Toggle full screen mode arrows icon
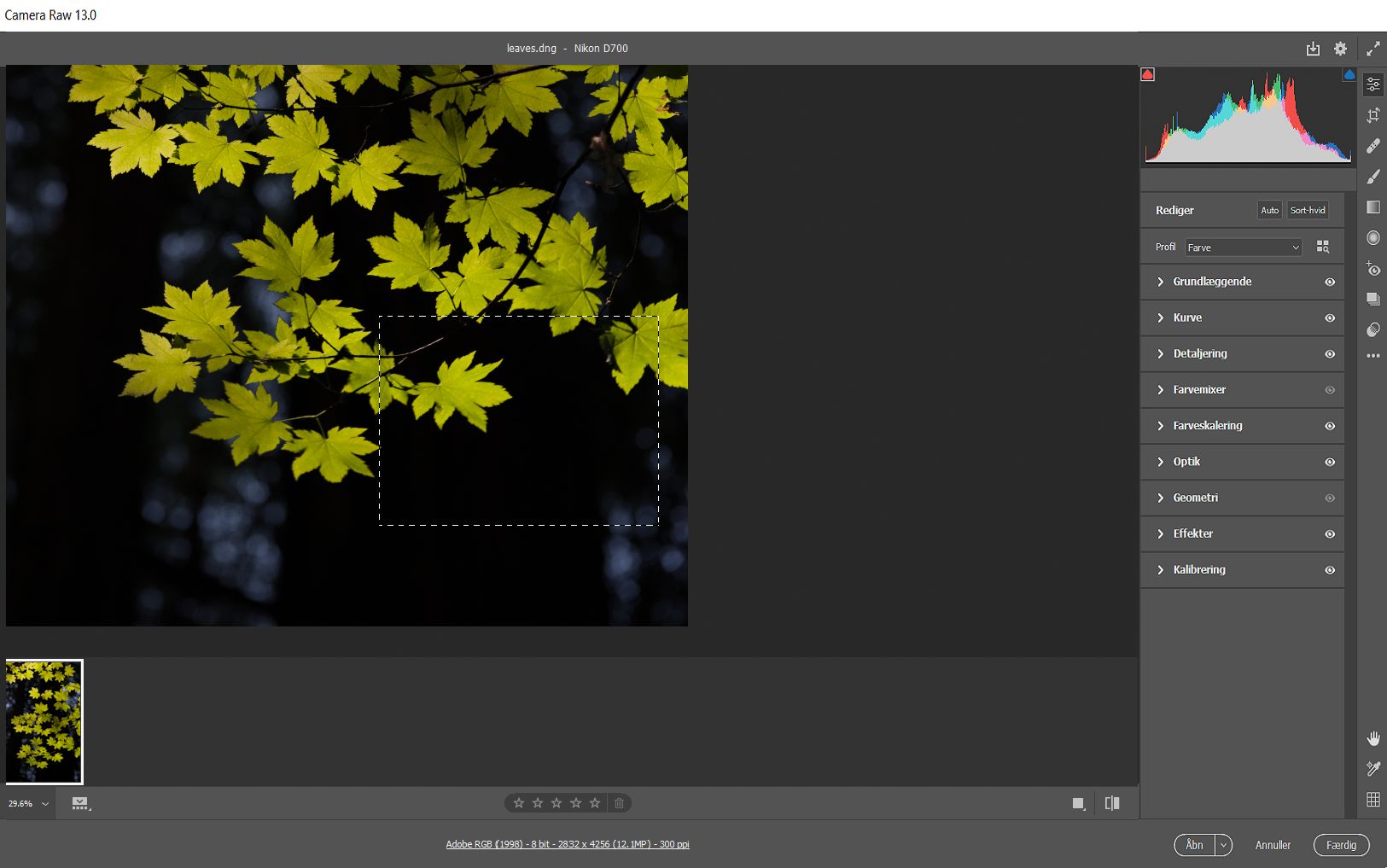 [x=1372, y=49]
